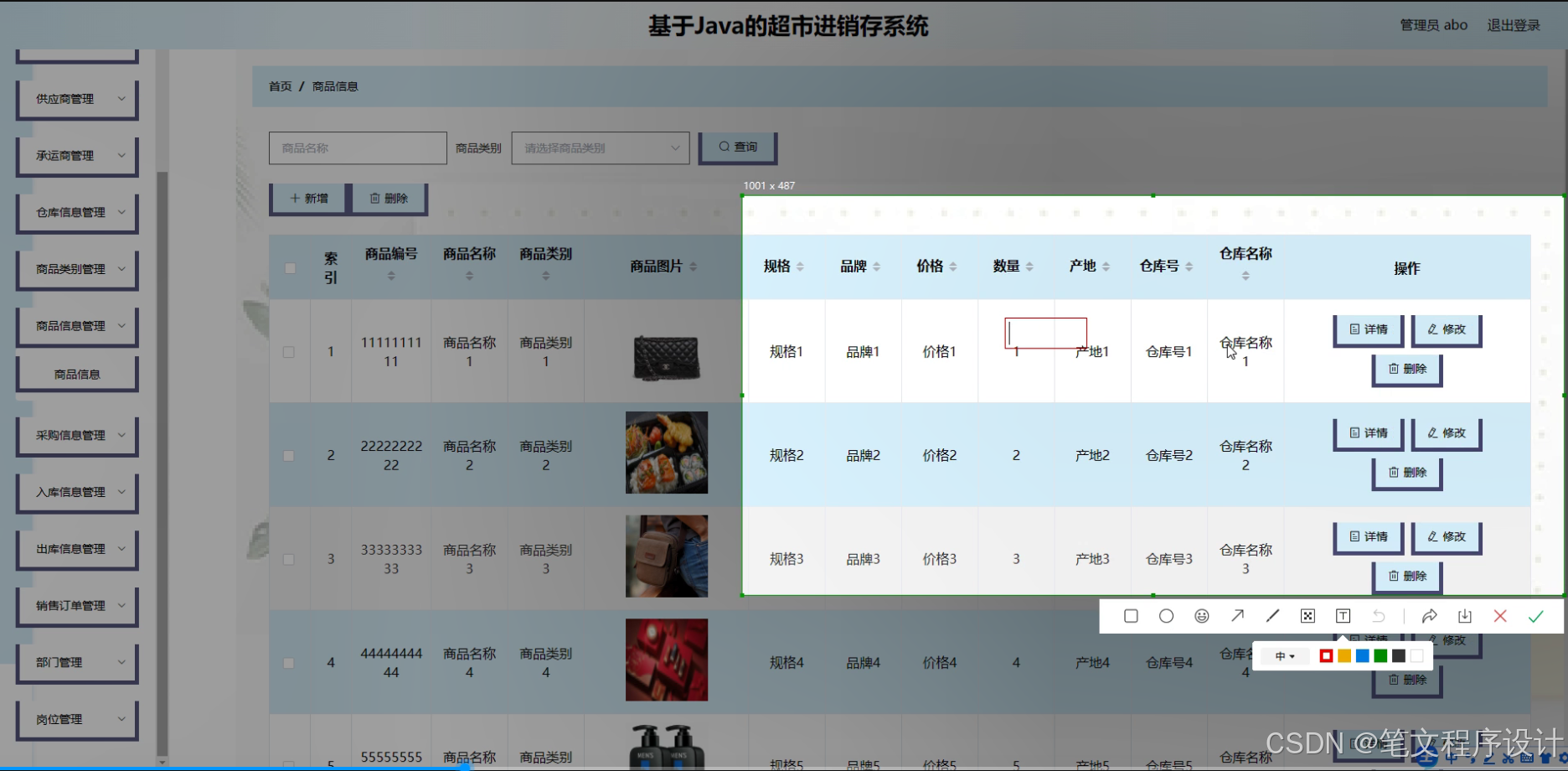This screenshot has width=1568, height=771.
Task: Select the green color swatch
Action: click(1380, 656)
